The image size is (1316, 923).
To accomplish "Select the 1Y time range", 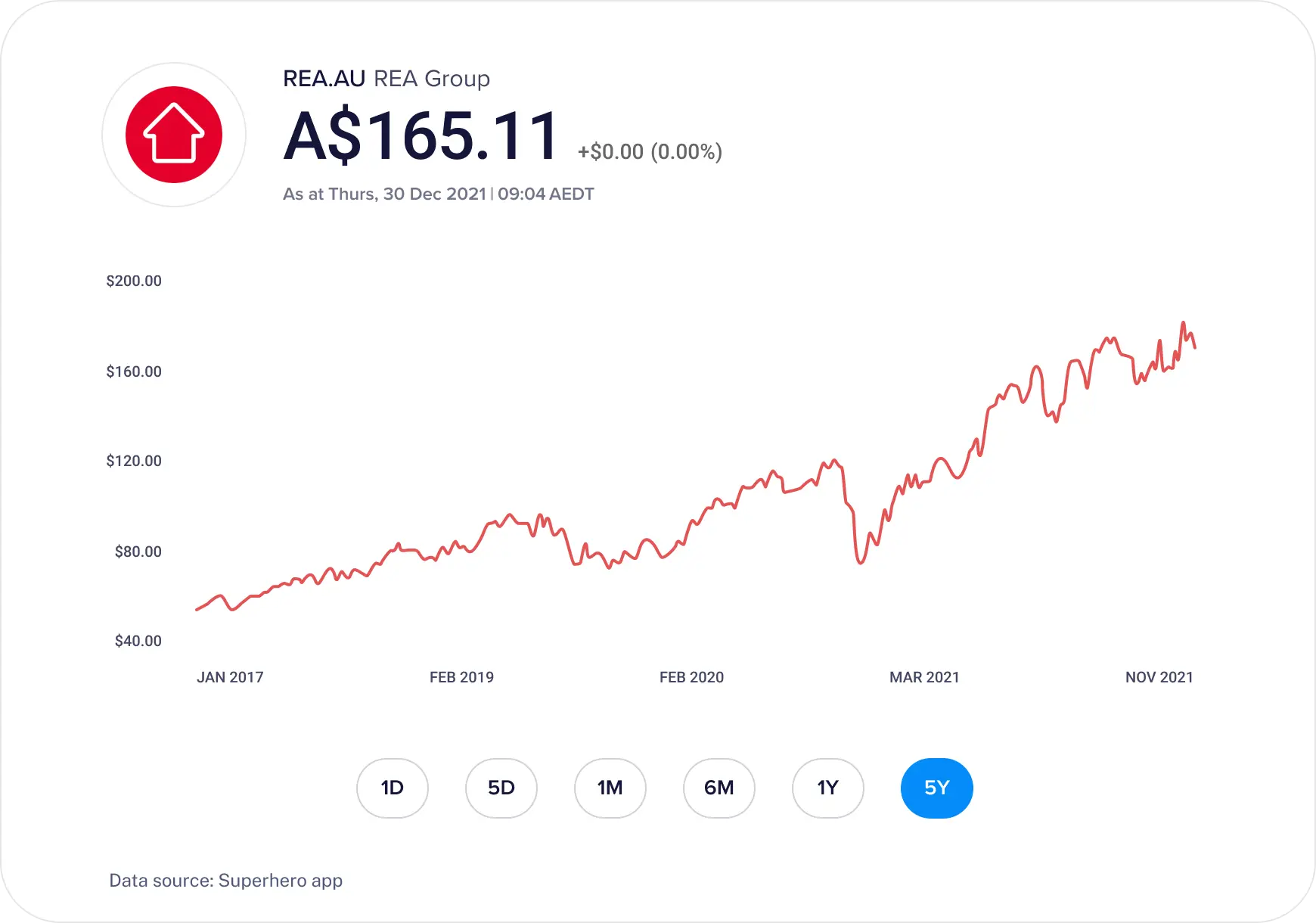I will coord(828,788).
